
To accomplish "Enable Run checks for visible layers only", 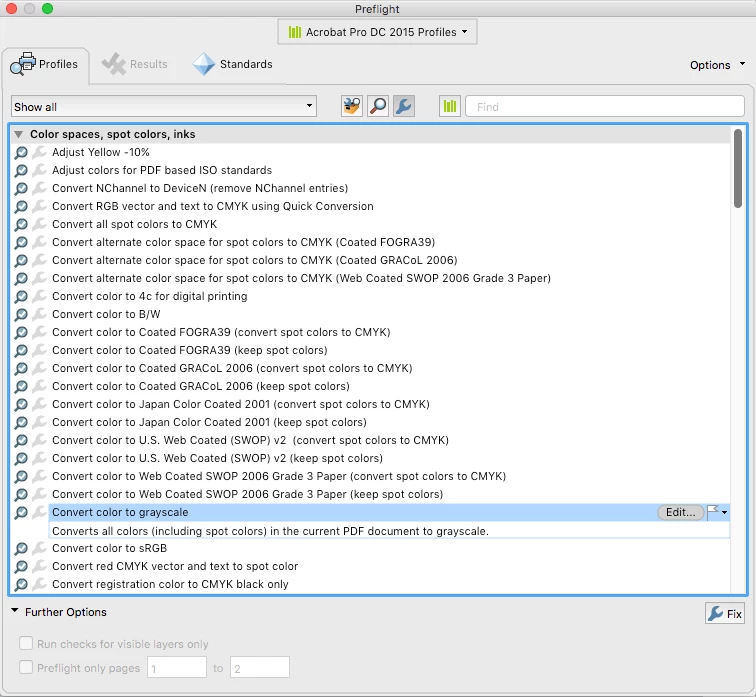I will [x=26, y=643].
